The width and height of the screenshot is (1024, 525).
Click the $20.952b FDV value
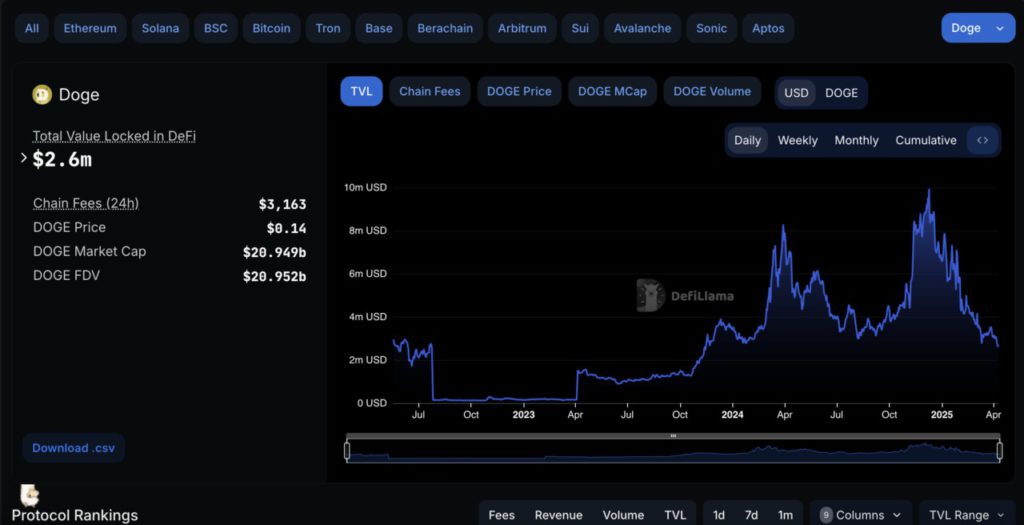pos(274,276)
